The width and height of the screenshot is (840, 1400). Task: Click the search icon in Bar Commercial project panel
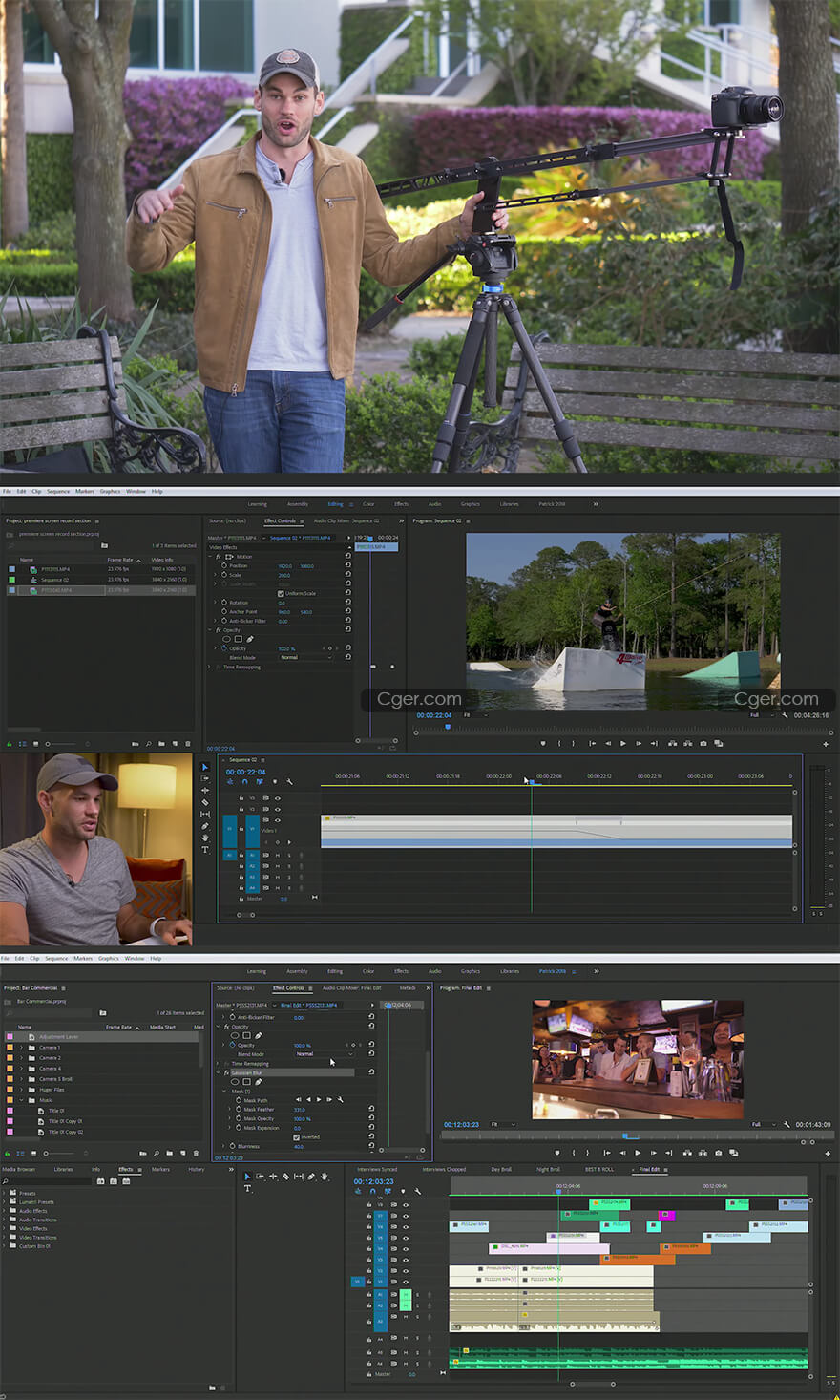(x=155, y=1154)
